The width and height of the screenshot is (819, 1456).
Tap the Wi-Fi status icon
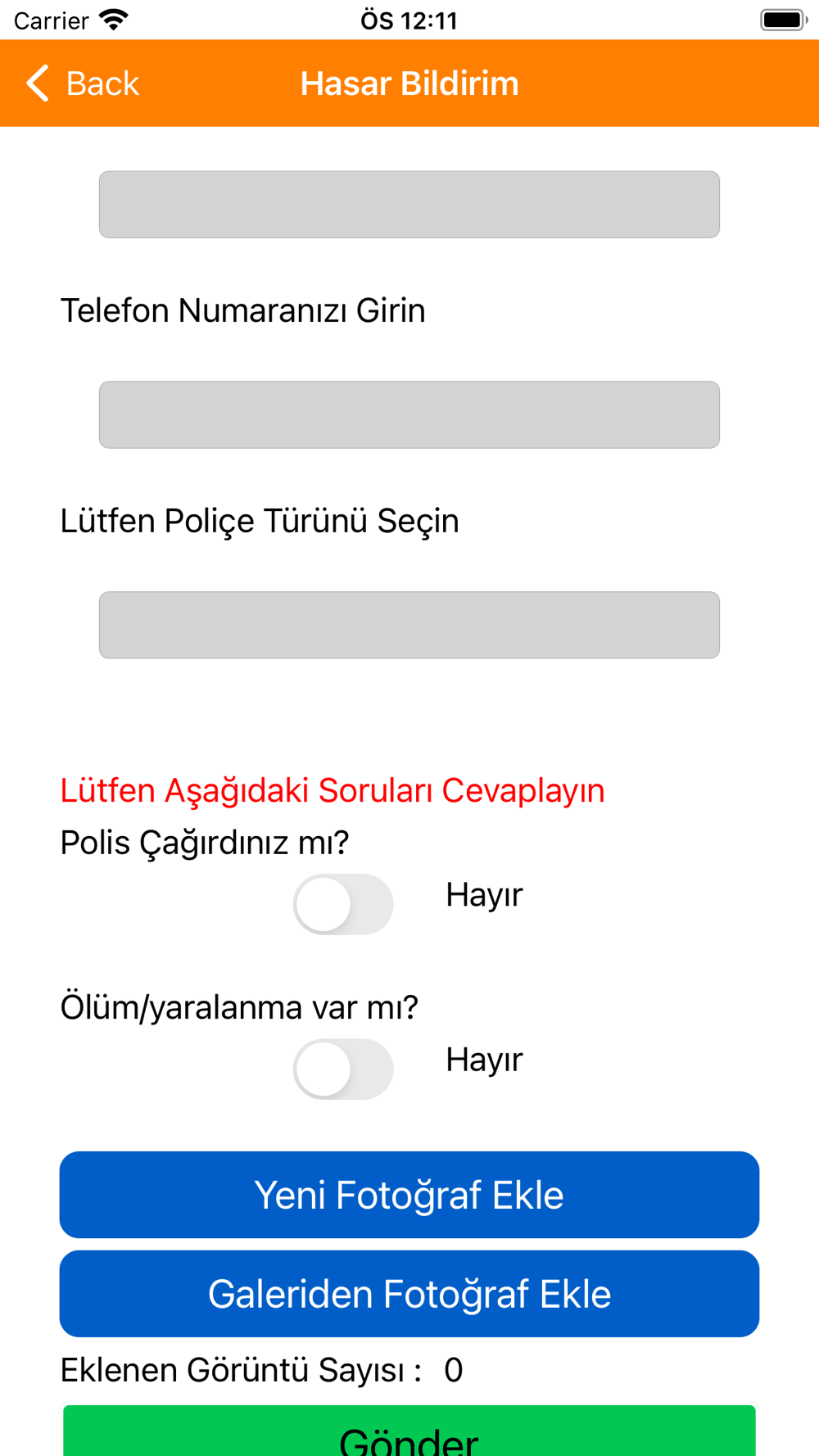click(113, 20)
